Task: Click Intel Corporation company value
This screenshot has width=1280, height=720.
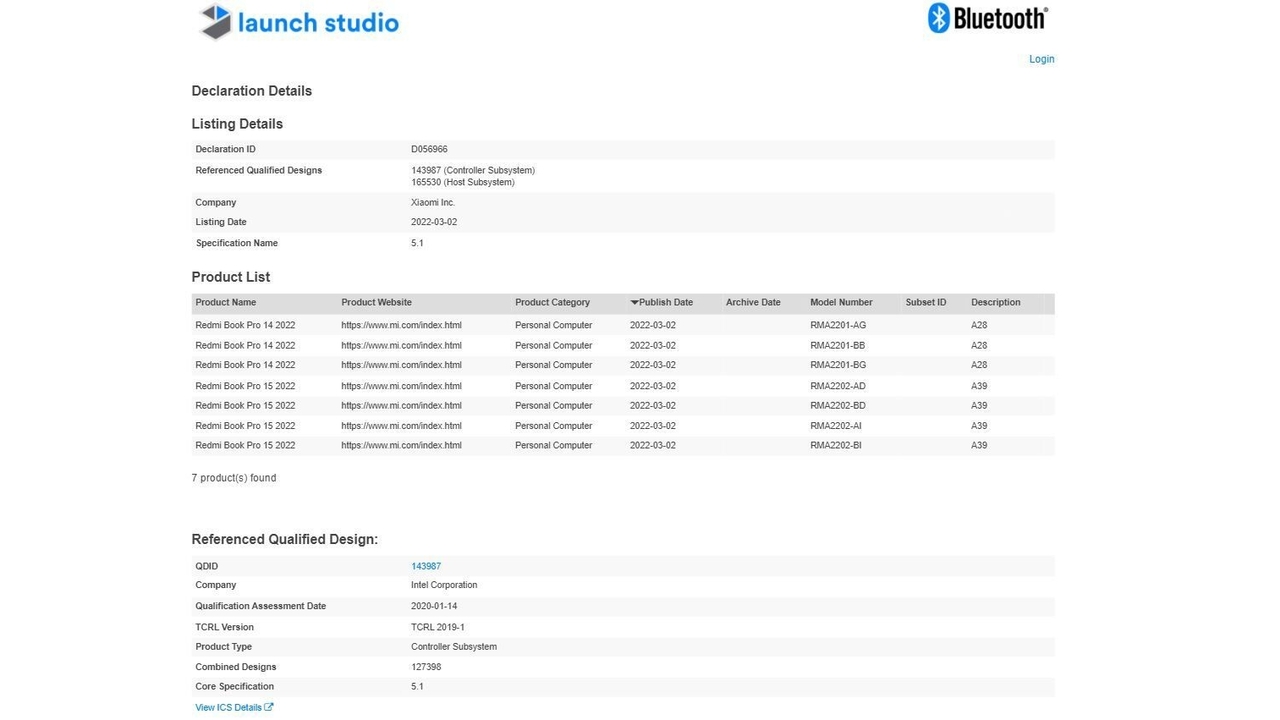Action: (x=444, y=585)
